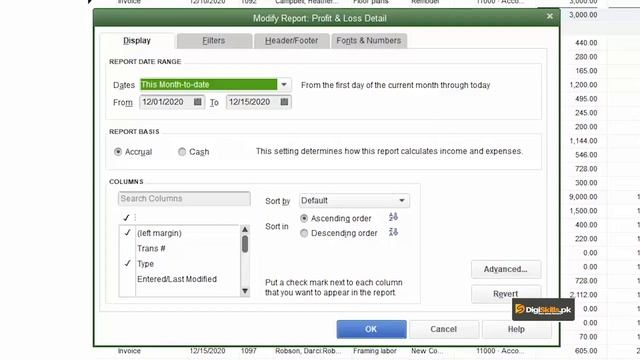The image size is (640, 360).
Task: Open Advanced options
Action: 506,269
